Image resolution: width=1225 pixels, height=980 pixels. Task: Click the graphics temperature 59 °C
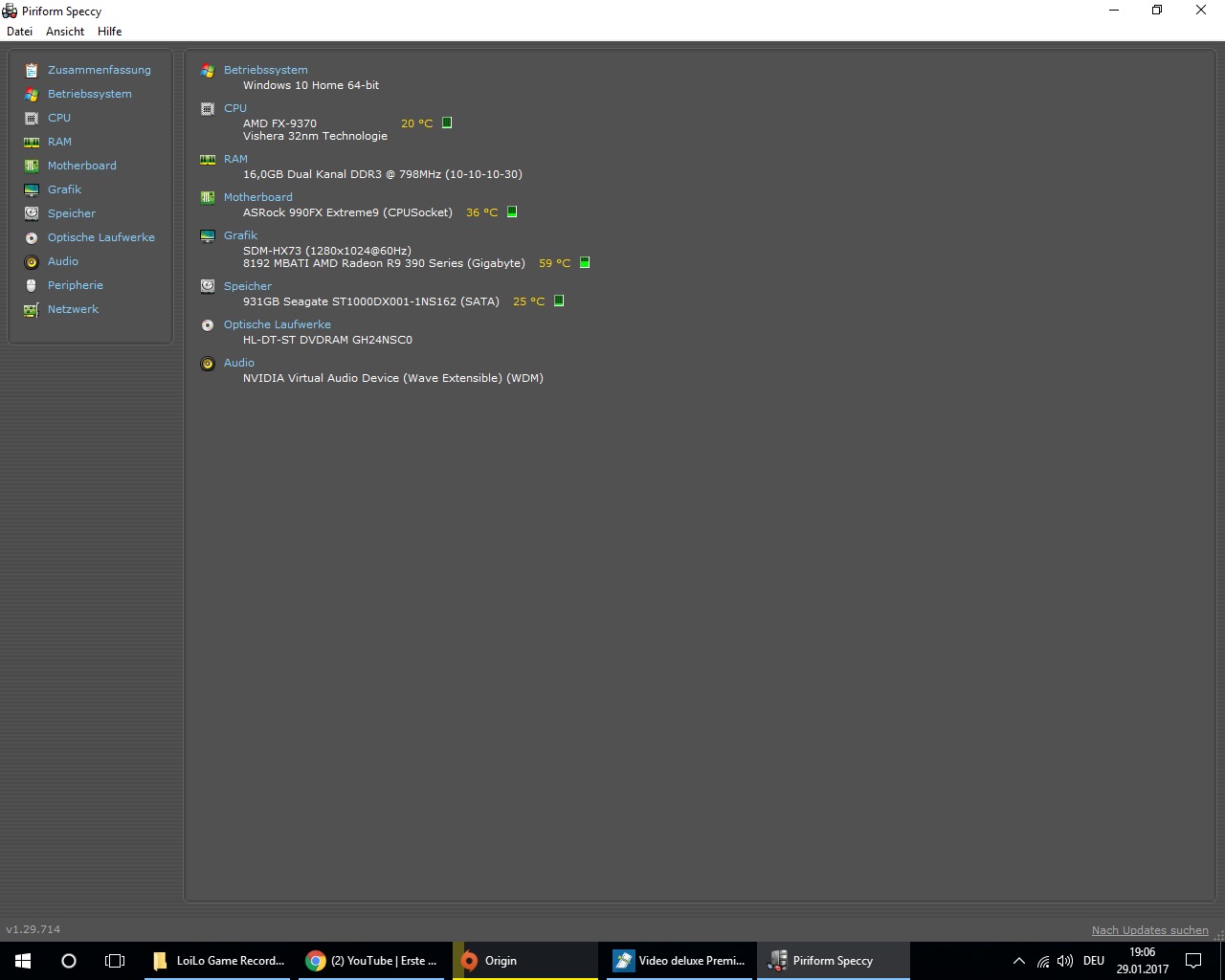(555, 263)
